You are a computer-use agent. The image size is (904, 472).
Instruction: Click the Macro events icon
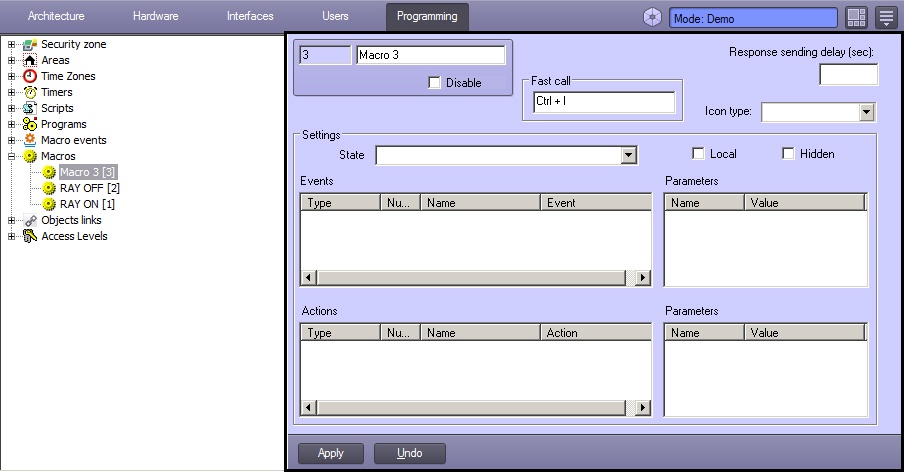point(30,140)
